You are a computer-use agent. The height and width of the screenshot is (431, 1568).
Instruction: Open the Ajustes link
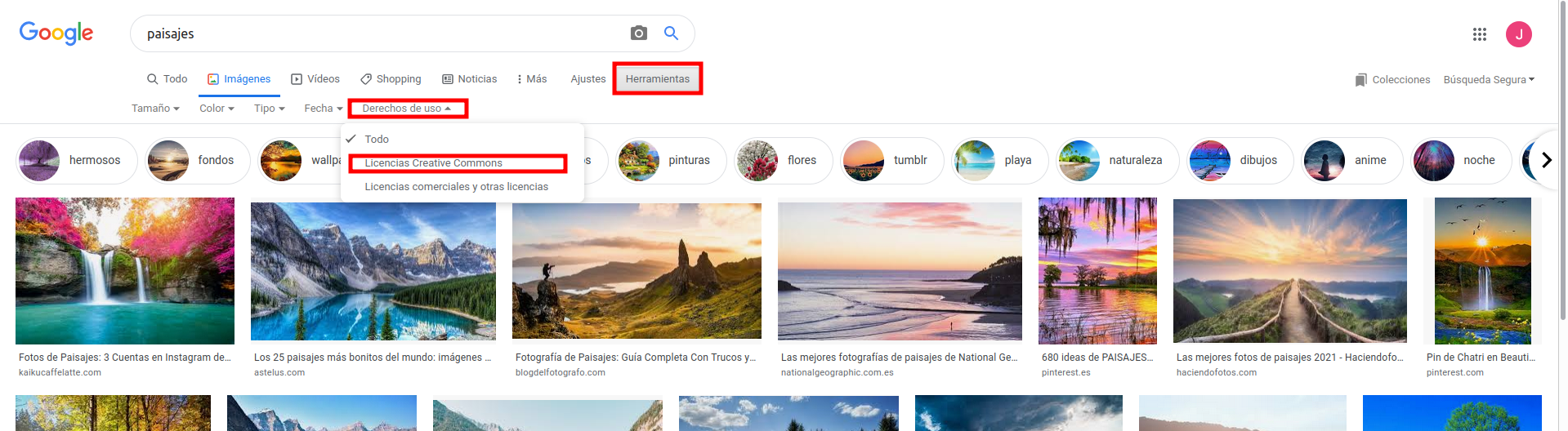pos(587,79)
